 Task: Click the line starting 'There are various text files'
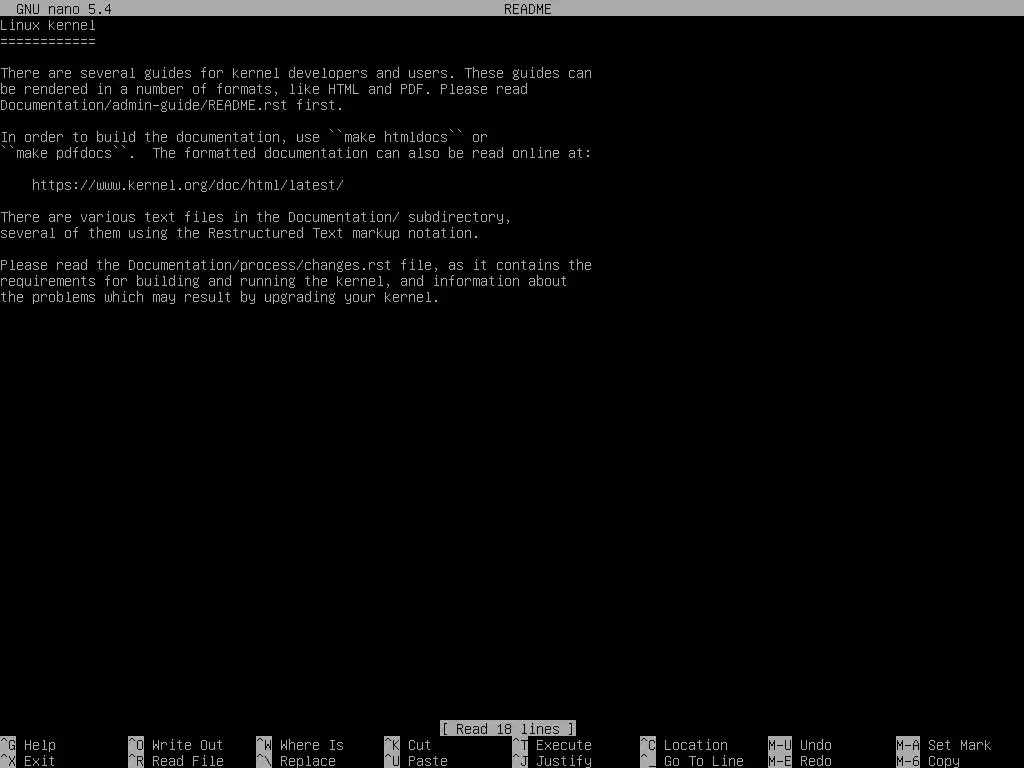[255, 217]
